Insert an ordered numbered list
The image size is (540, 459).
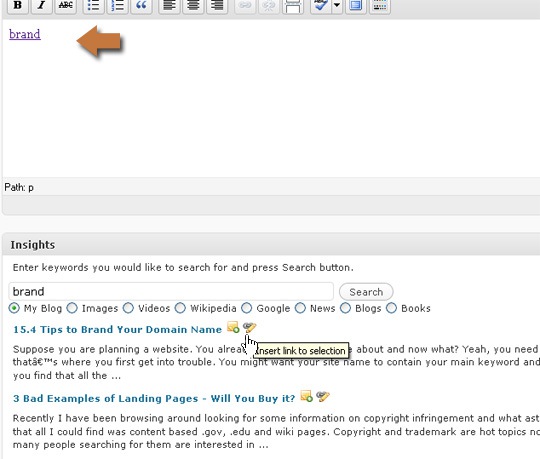pos(117,6)
